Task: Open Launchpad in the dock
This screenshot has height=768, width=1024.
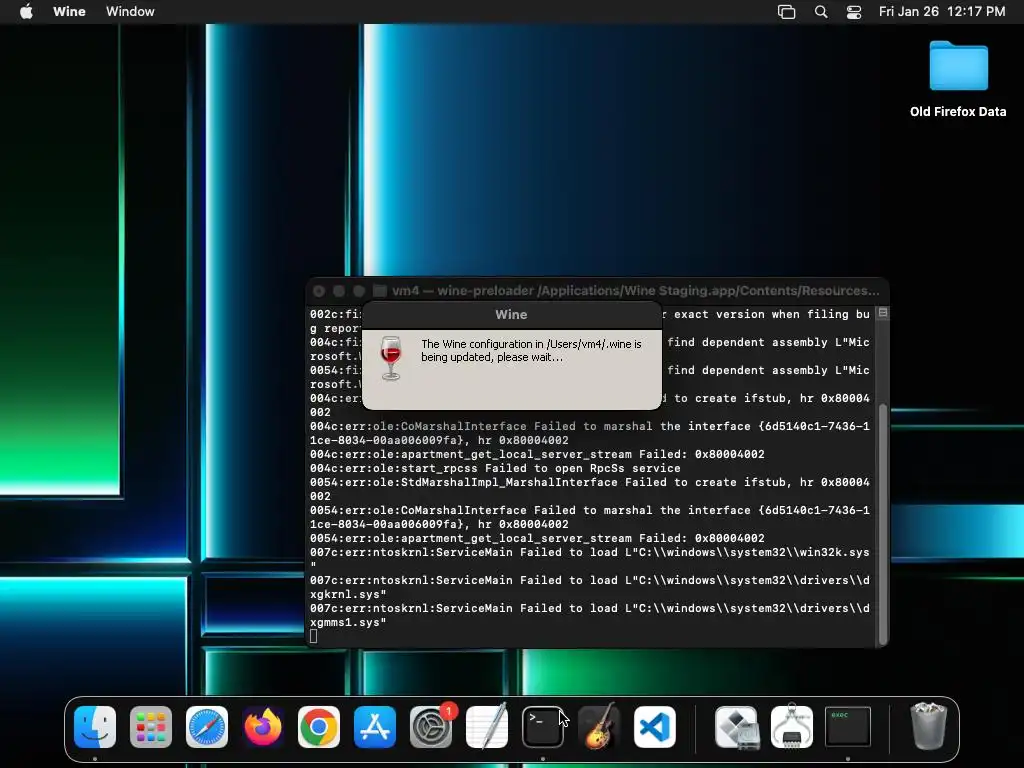Action: (x=151, y=727)
